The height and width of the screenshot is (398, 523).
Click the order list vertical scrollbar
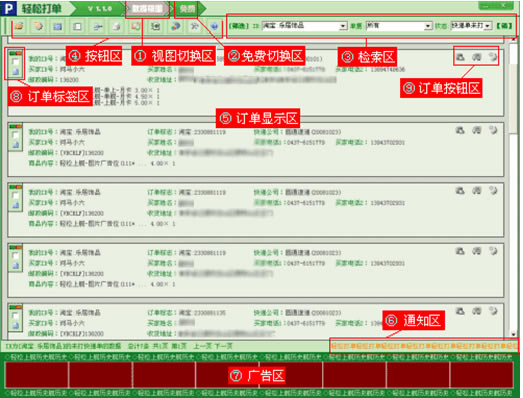513,187
